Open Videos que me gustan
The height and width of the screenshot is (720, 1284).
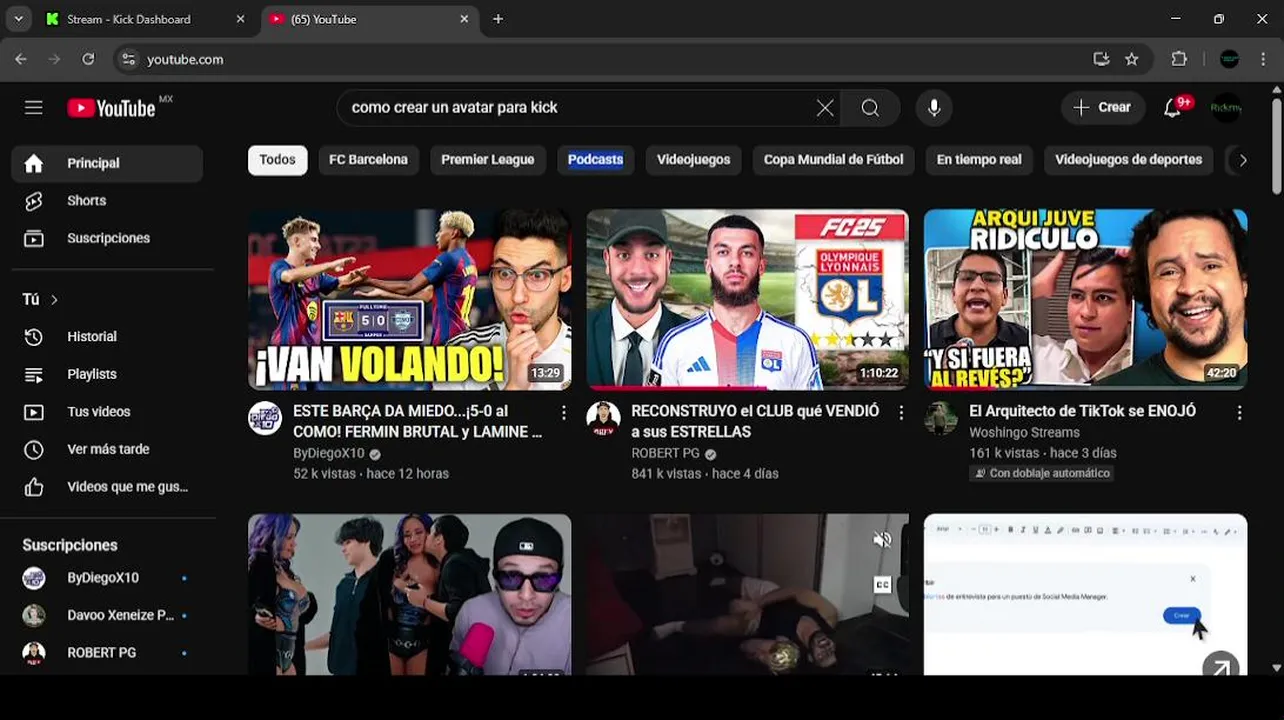tap(107, 487)
